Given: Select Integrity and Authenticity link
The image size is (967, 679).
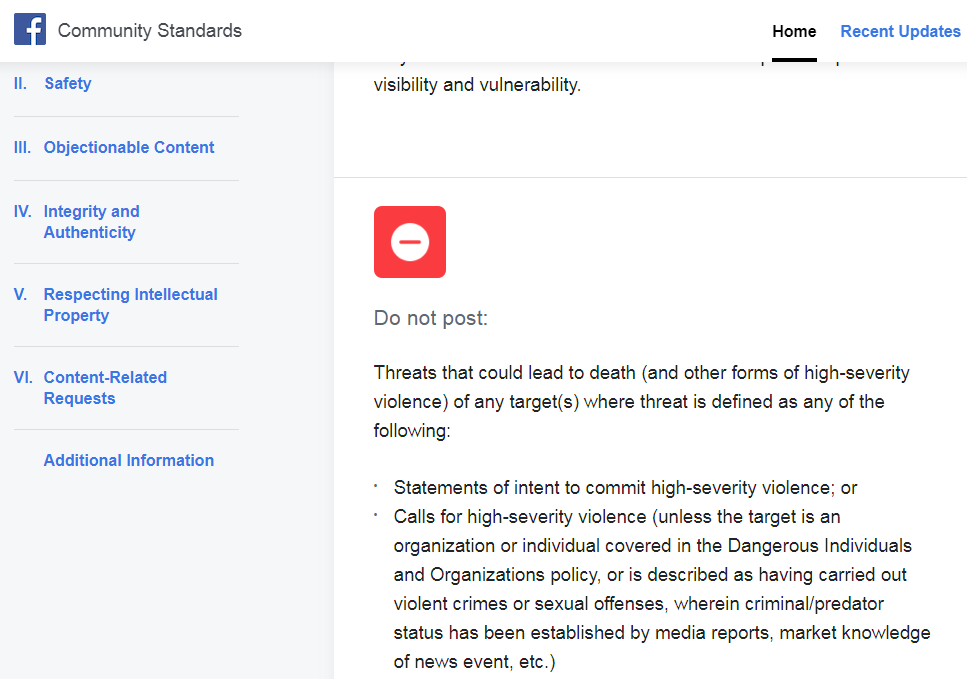Looking at the screenshot, I should coord(91,222).
